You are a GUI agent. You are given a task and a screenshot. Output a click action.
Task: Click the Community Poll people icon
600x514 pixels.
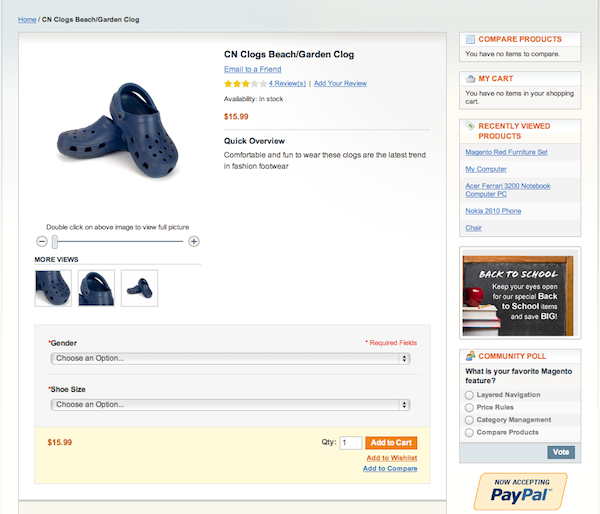470,356
